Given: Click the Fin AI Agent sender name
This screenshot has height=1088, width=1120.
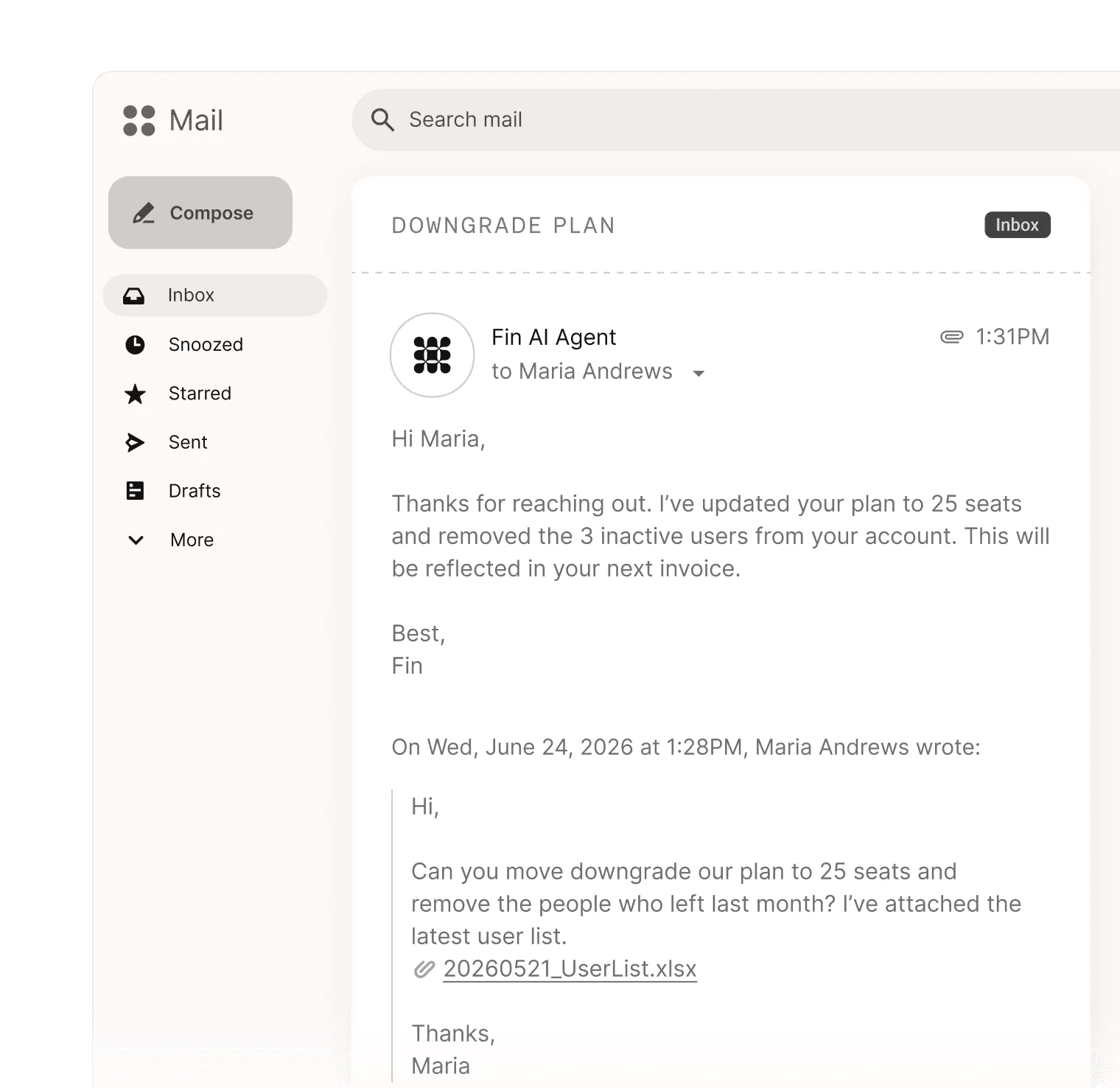Looking at the screenshot, I should click(x=553, y=337).
